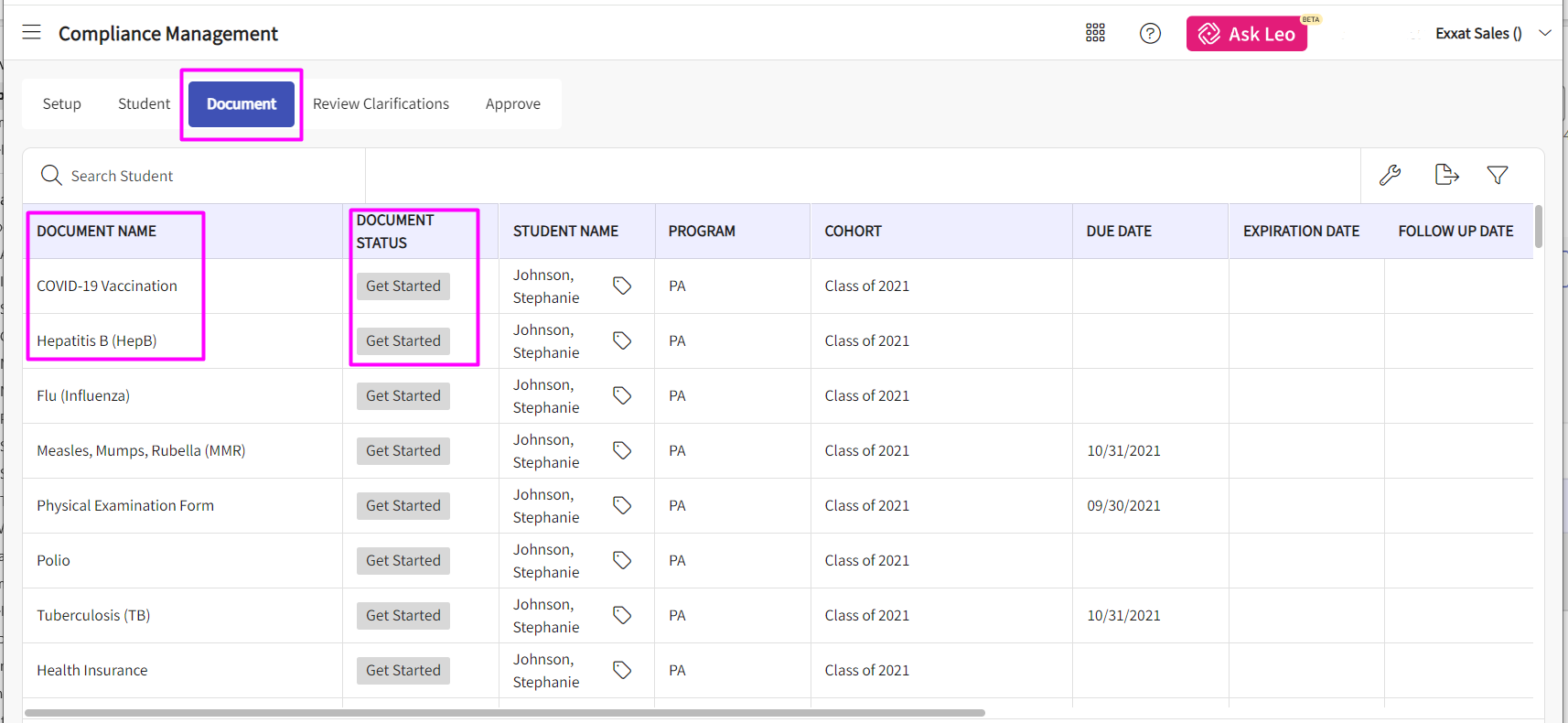Open the Review Clarifications tab

tap(381, 104)
